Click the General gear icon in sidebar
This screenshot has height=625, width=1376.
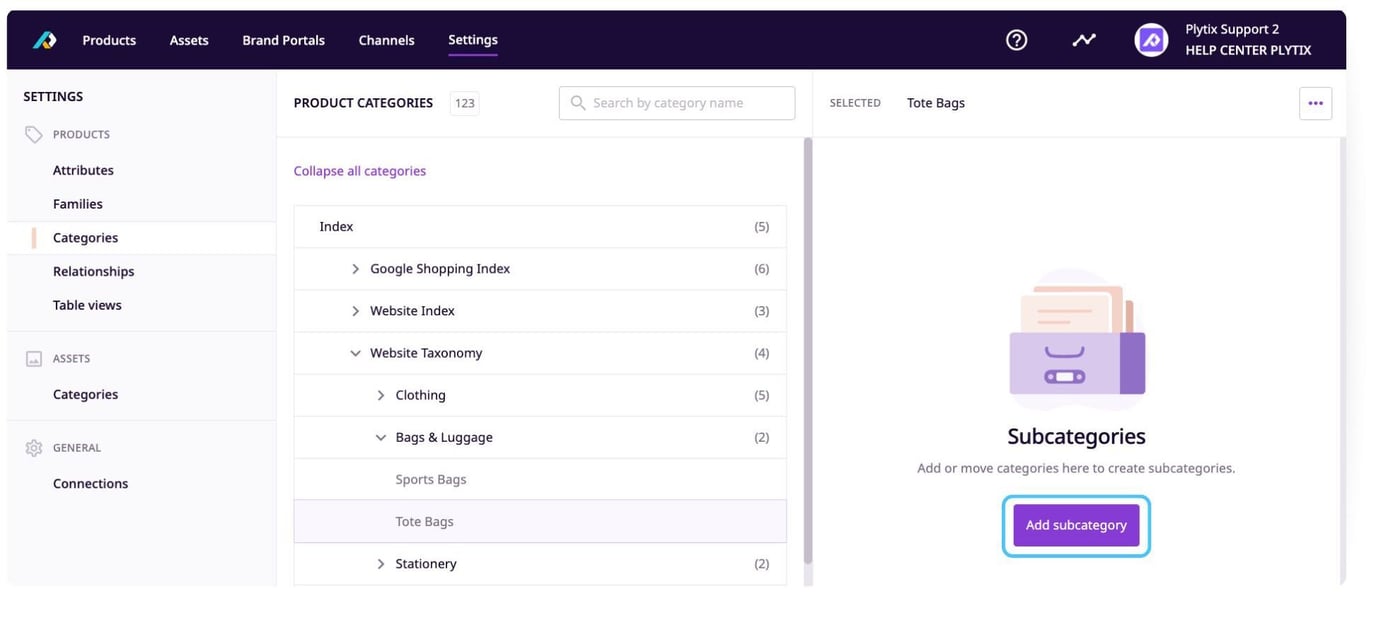coord(34,448)
